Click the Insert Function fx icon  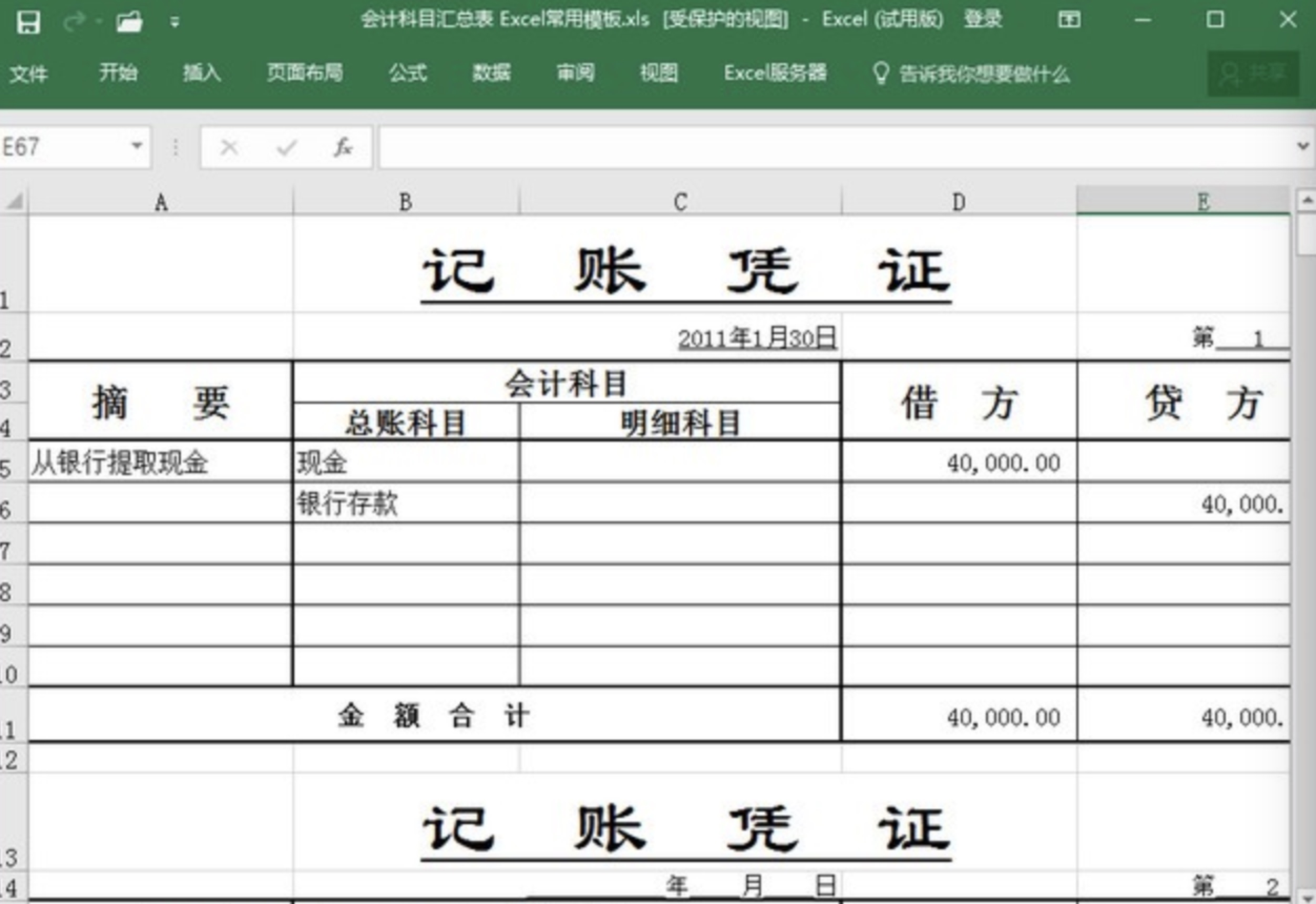click(343, 148)
